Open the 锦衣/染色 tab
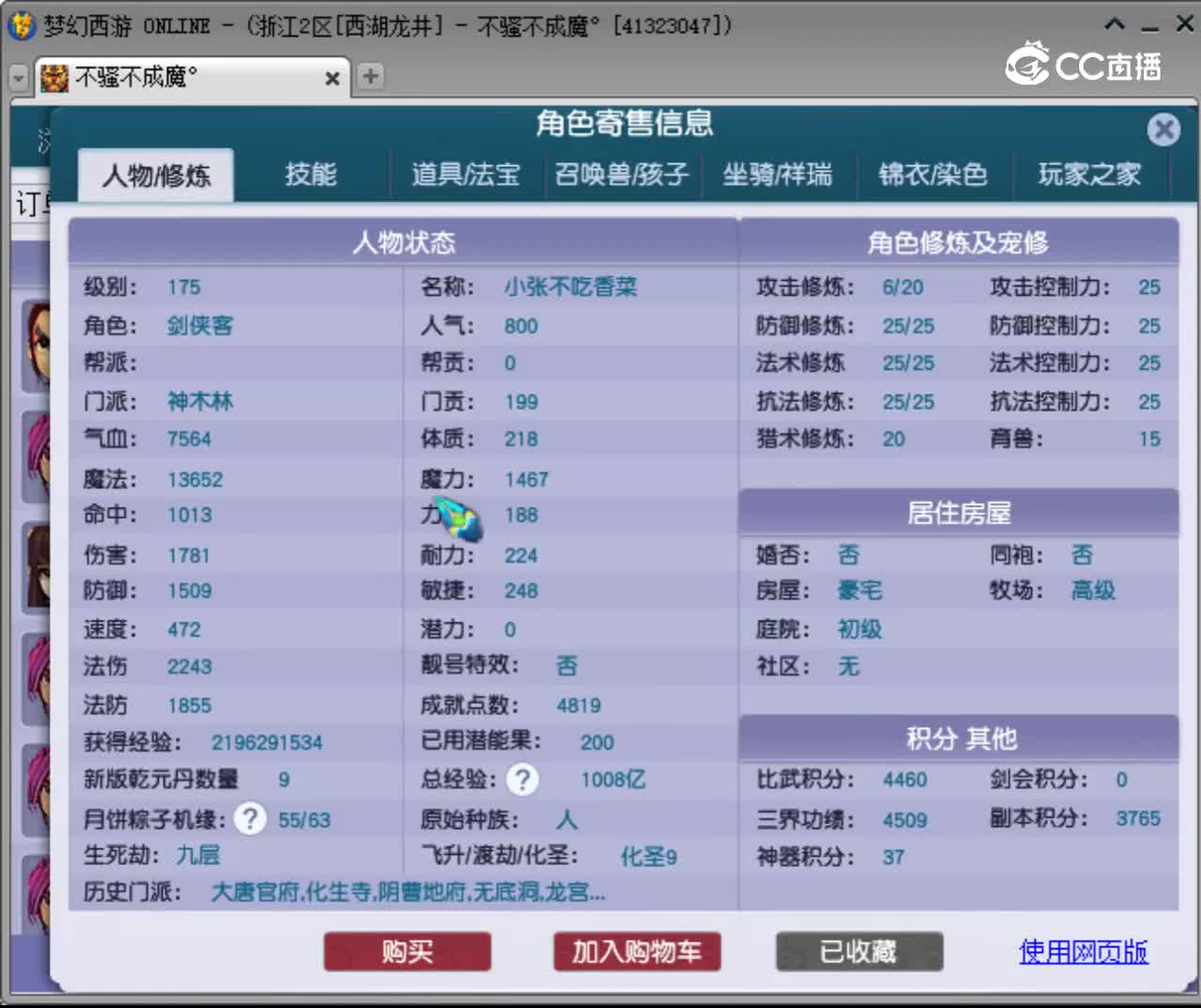This screenshot has width=1201, height=1008. tap(933, 175)
